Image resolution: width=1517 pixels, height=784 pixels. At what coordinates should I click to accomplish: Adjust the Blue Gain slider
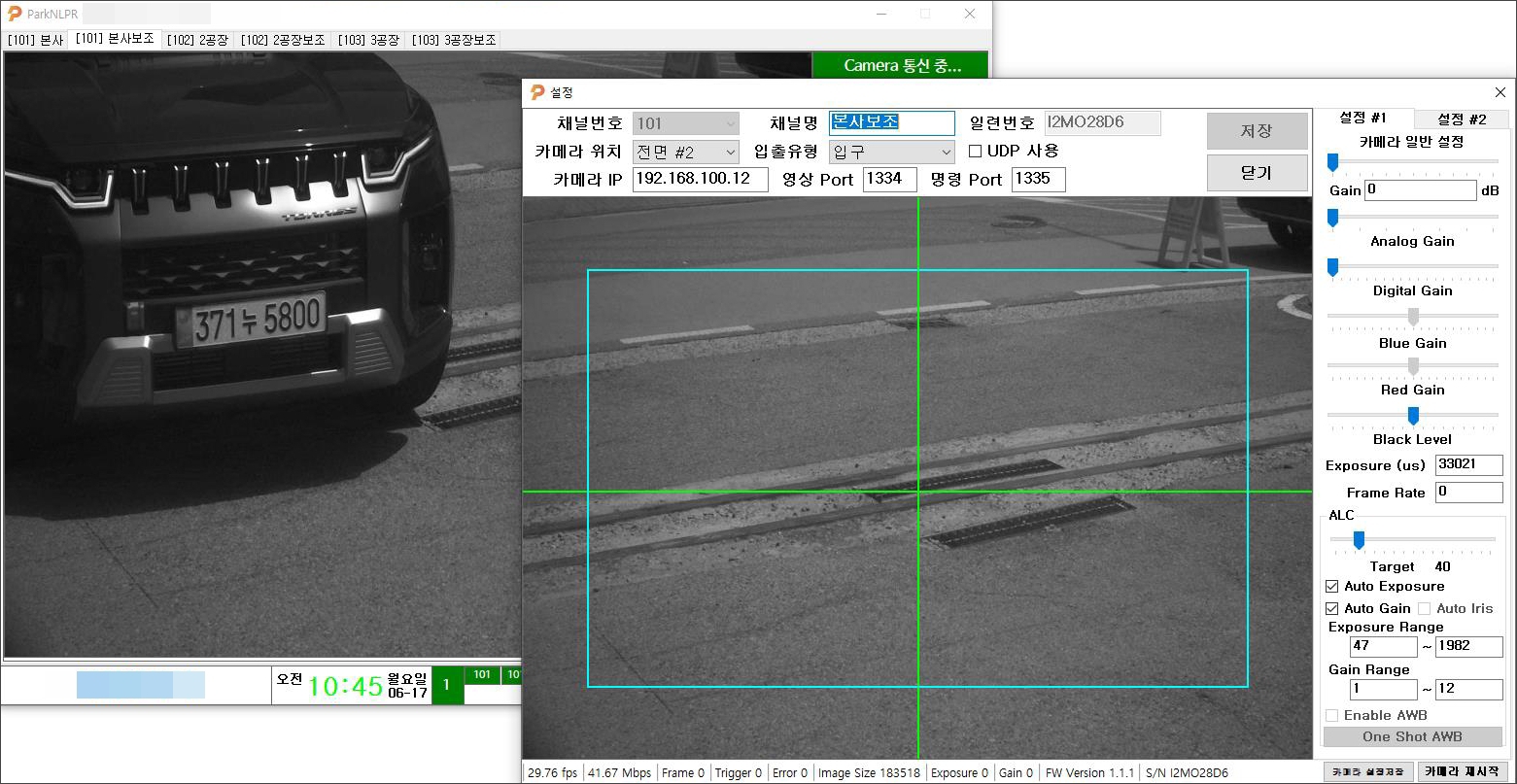coord(1413,319)
